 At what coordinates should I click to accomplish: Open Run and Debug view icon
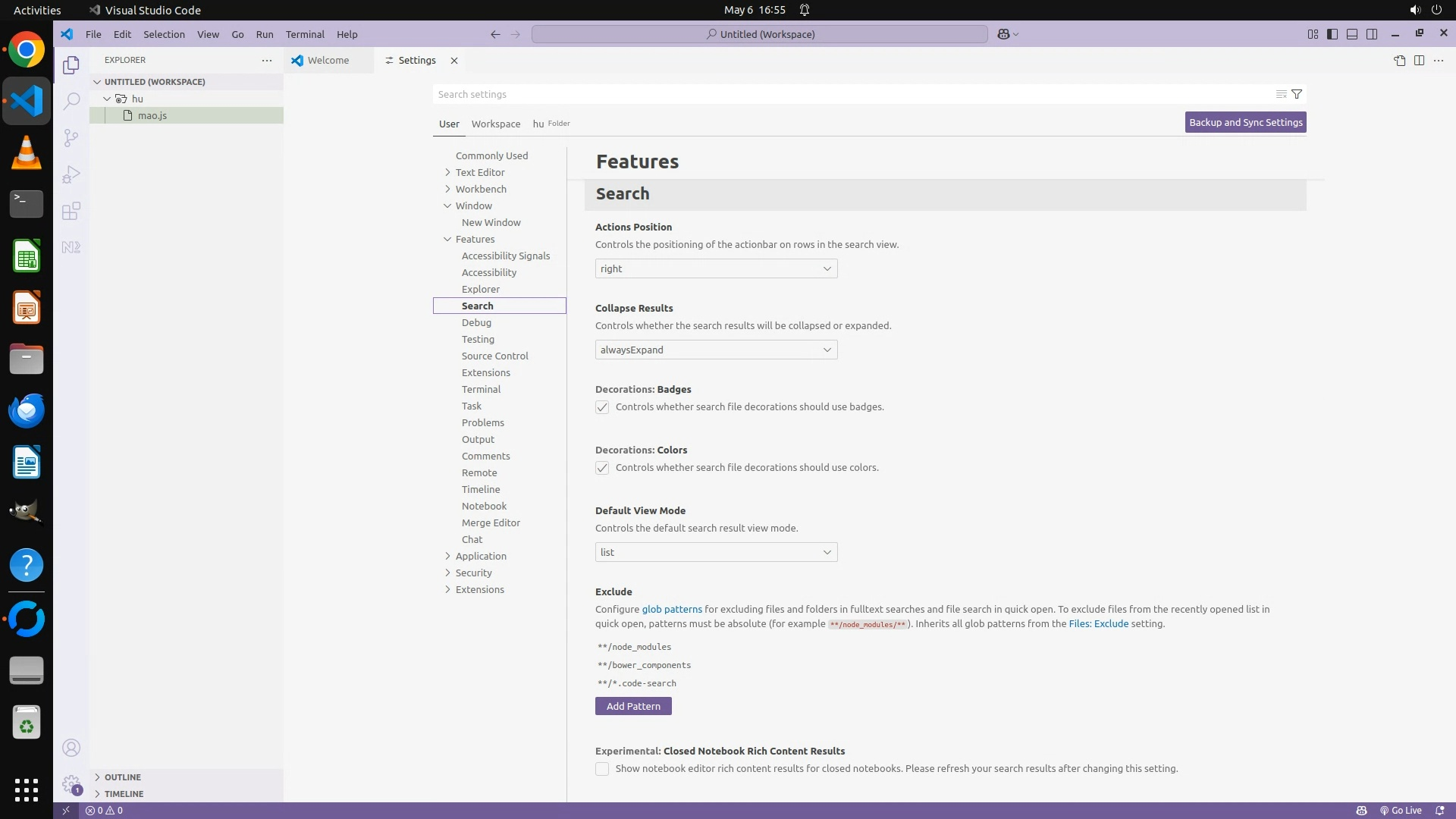tap(71, 174)
